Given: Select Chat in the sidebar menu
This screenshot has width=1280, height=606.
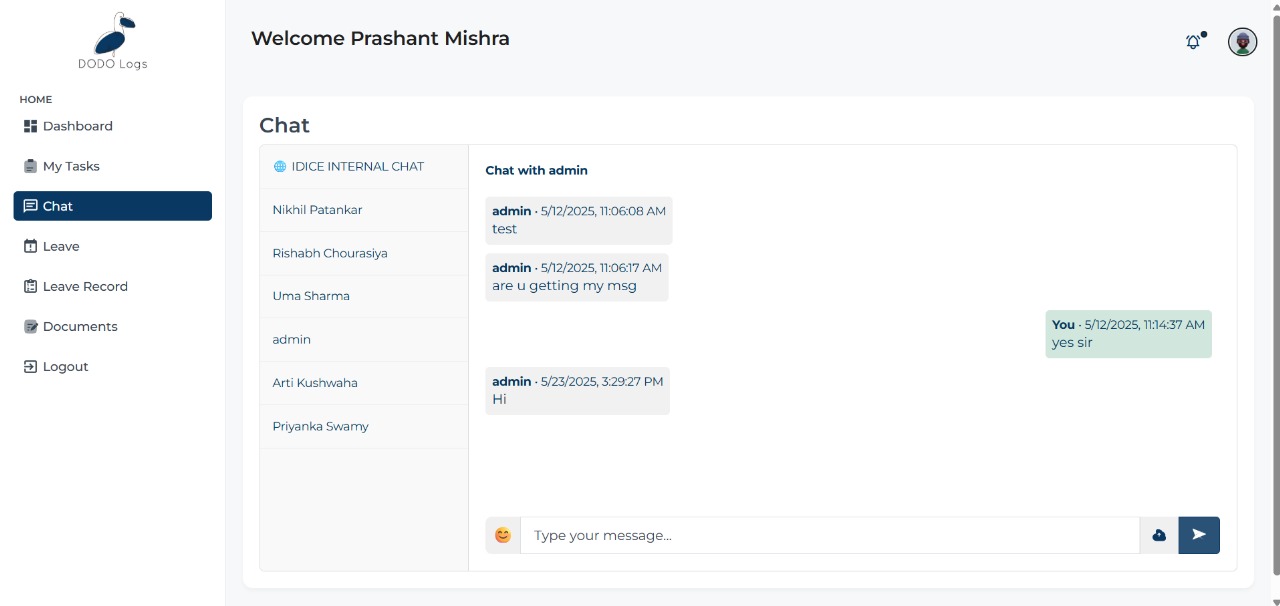Looking at the screenshot, I should tap(57, 206).
